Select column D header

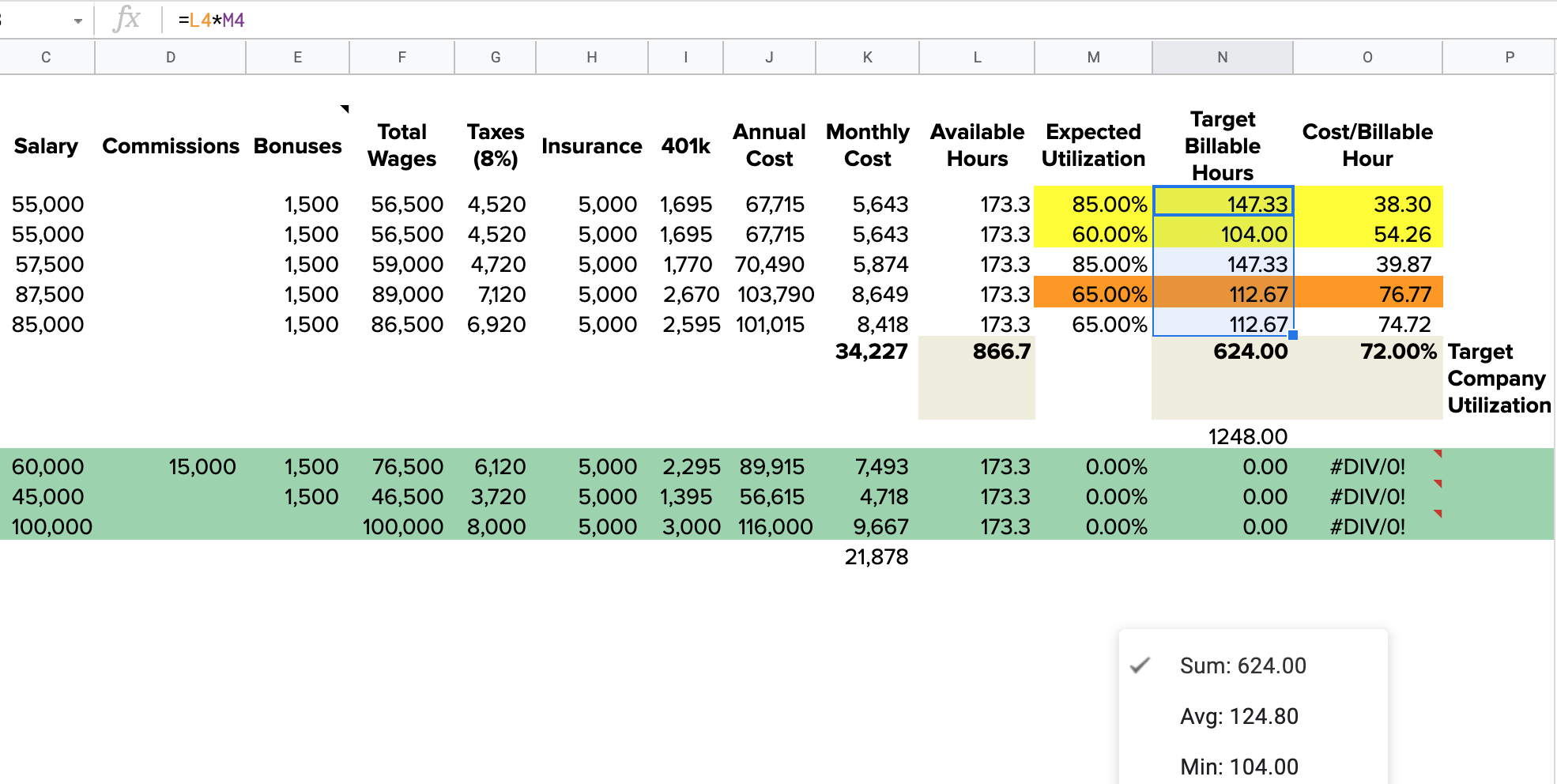[x=171, y=57]
